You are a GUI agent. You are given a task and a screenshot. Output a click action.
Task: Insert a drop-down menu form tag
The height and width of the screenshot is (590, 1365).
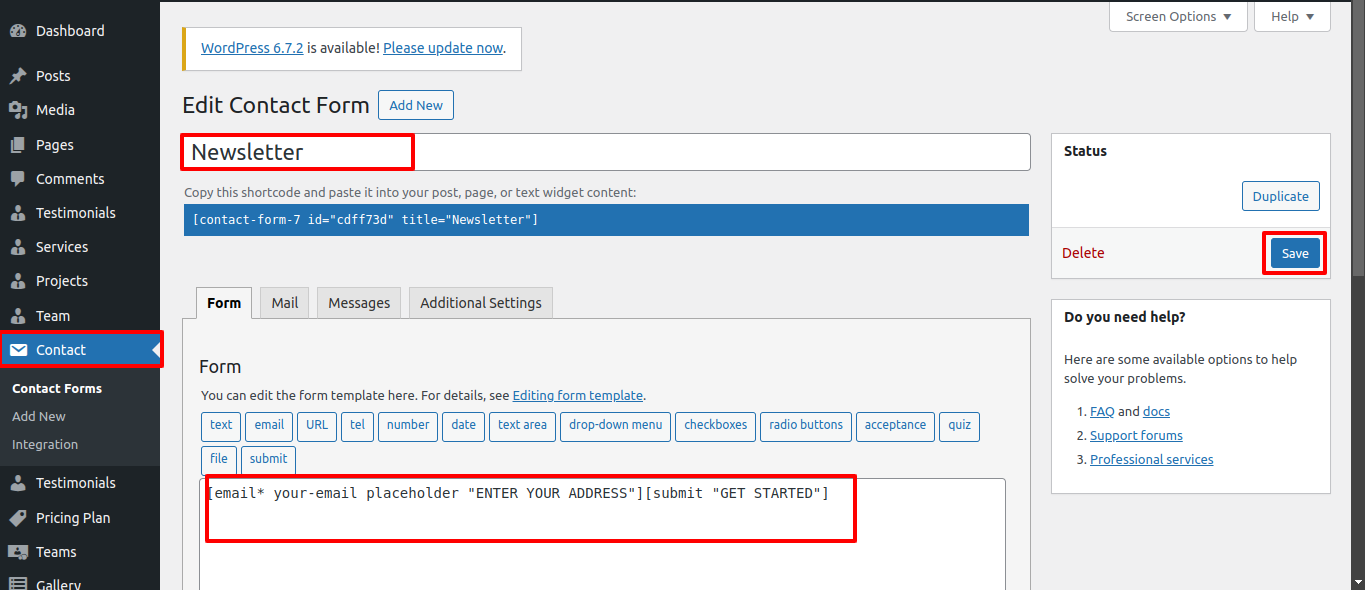click(615, 426)
